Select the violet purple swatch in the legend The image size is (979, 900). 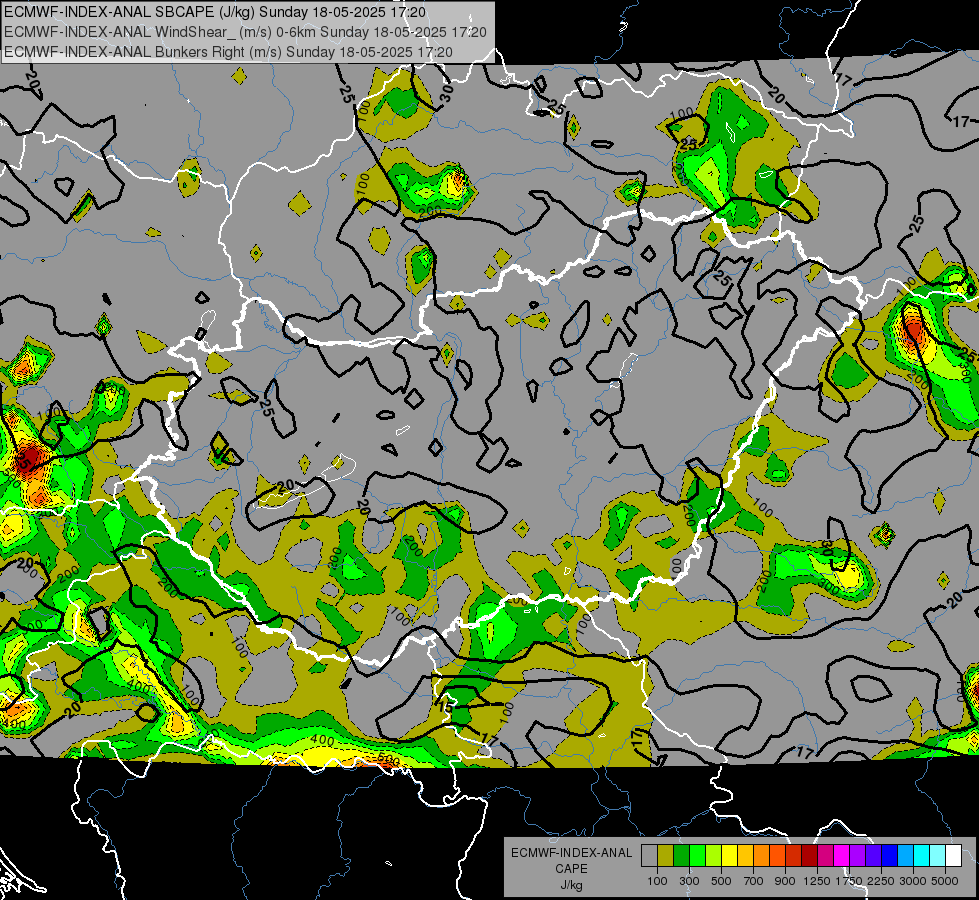(x=857, y=856)
